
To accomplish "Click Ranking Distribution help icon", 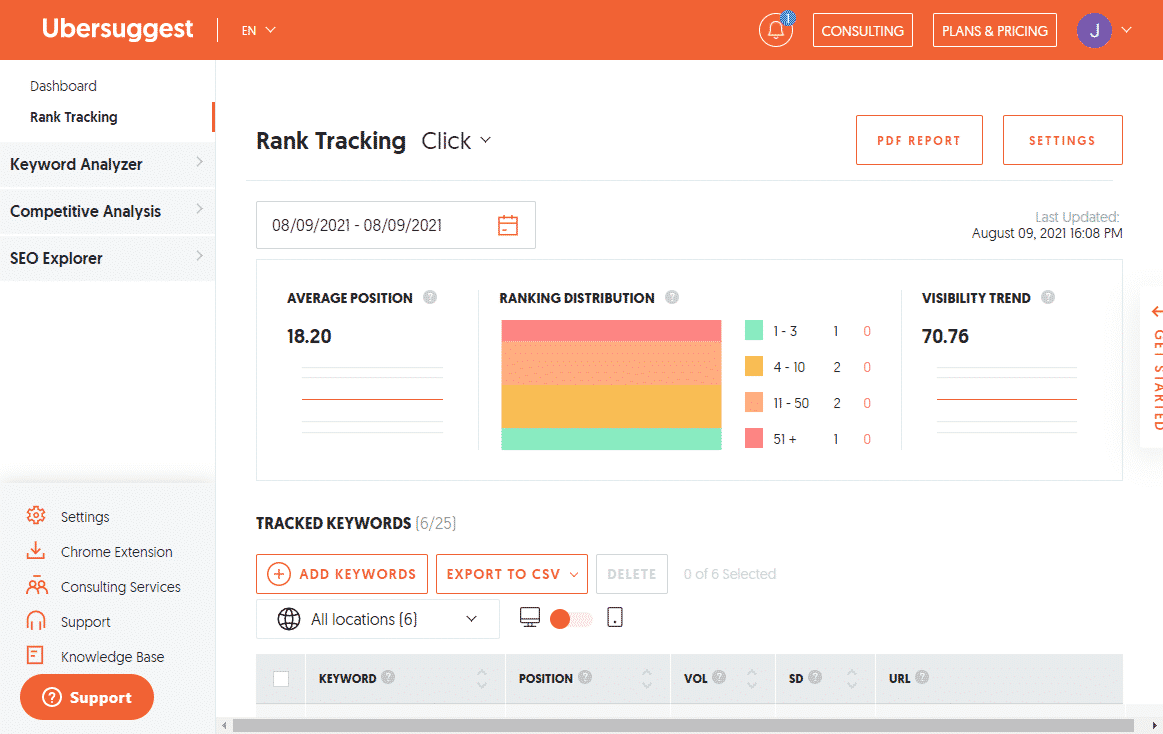I will point(672,297).
